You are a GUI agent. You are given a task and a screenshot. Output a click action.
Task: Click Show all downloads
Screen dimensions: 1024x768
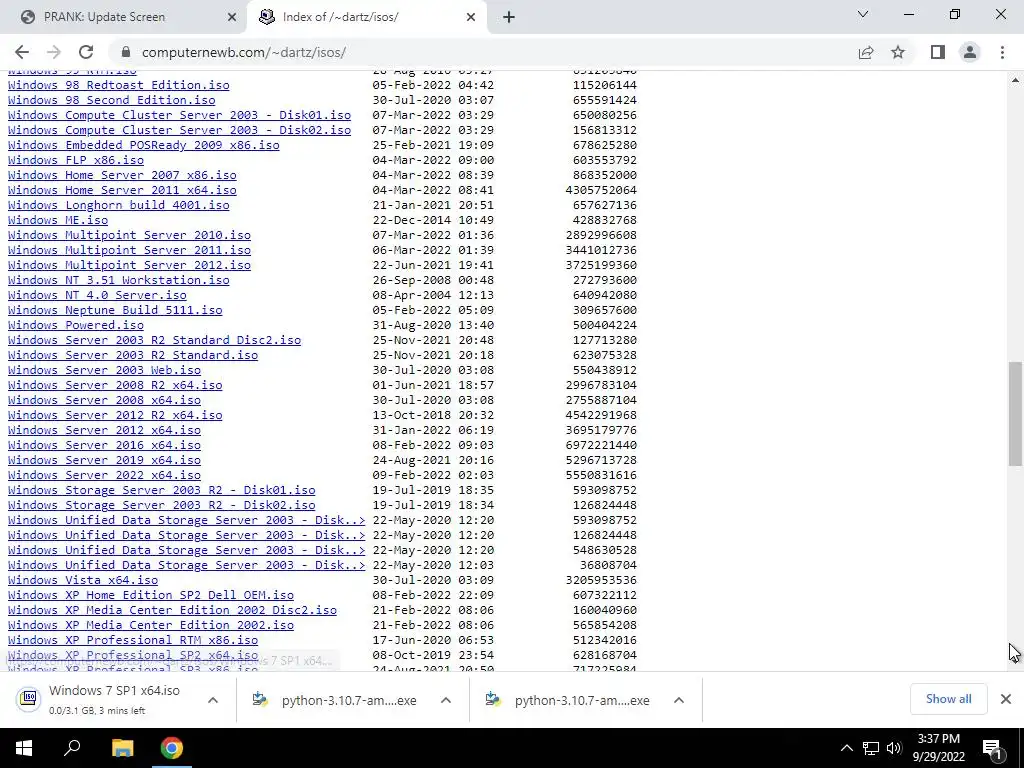(948, 699)
